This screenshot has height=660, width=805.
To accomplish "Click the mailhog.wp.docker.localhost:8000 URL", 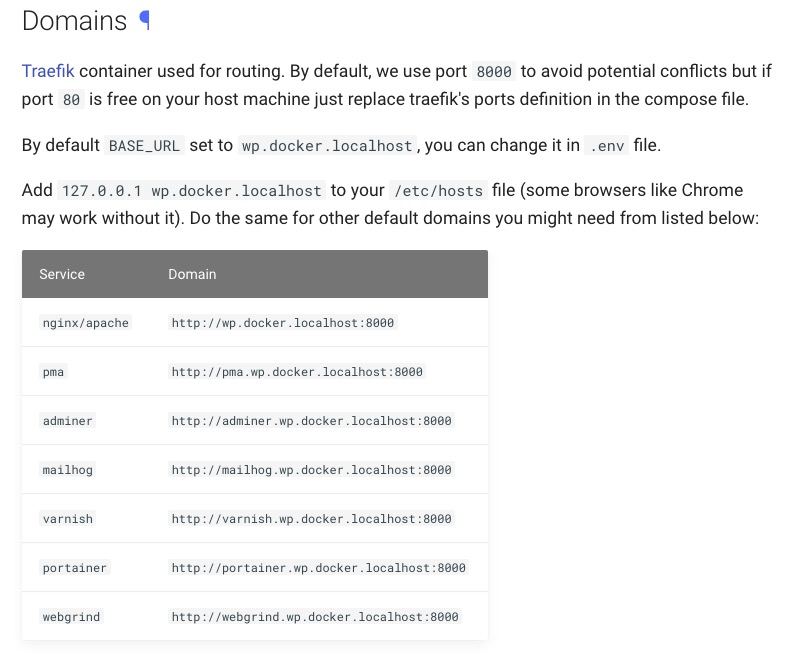I will coord(312,470).
